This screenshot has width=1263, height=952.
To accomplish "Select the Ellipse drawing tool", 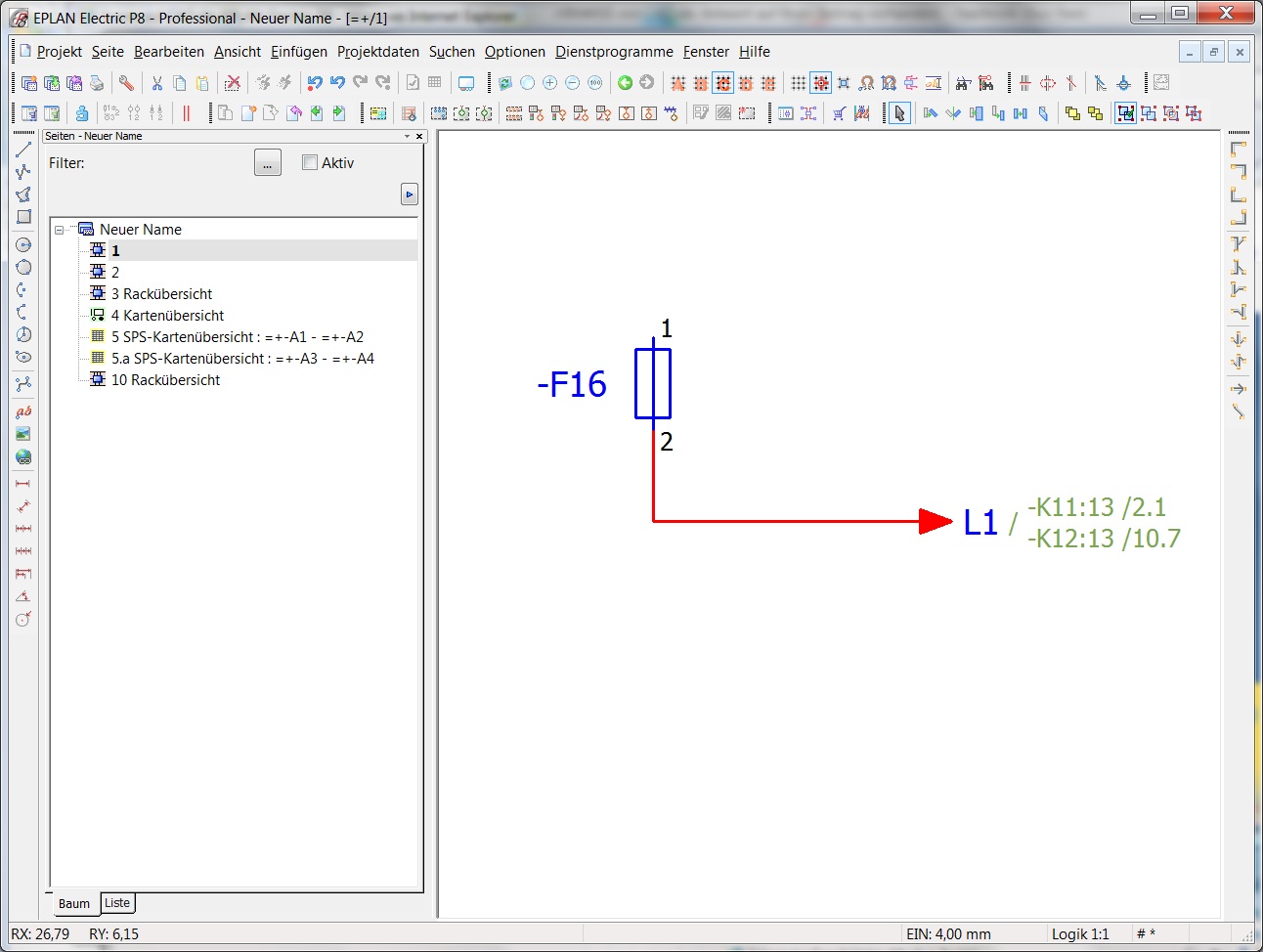I will tap(23, 357).
